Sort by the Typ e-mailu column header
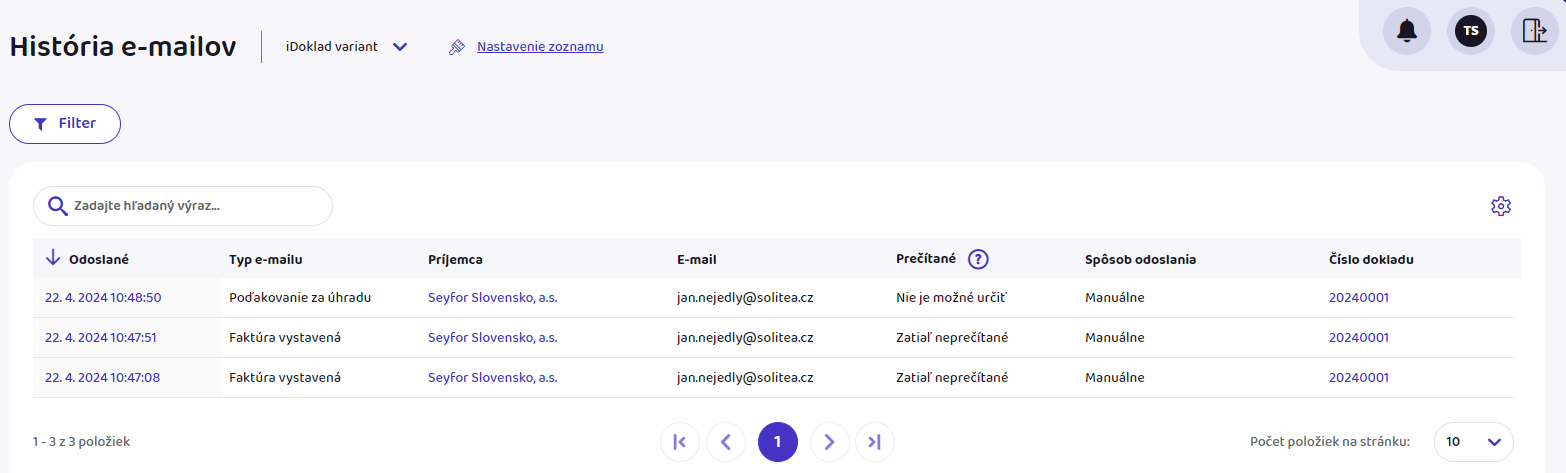This screenshot has width=1566, height=473. click(266, 260)
